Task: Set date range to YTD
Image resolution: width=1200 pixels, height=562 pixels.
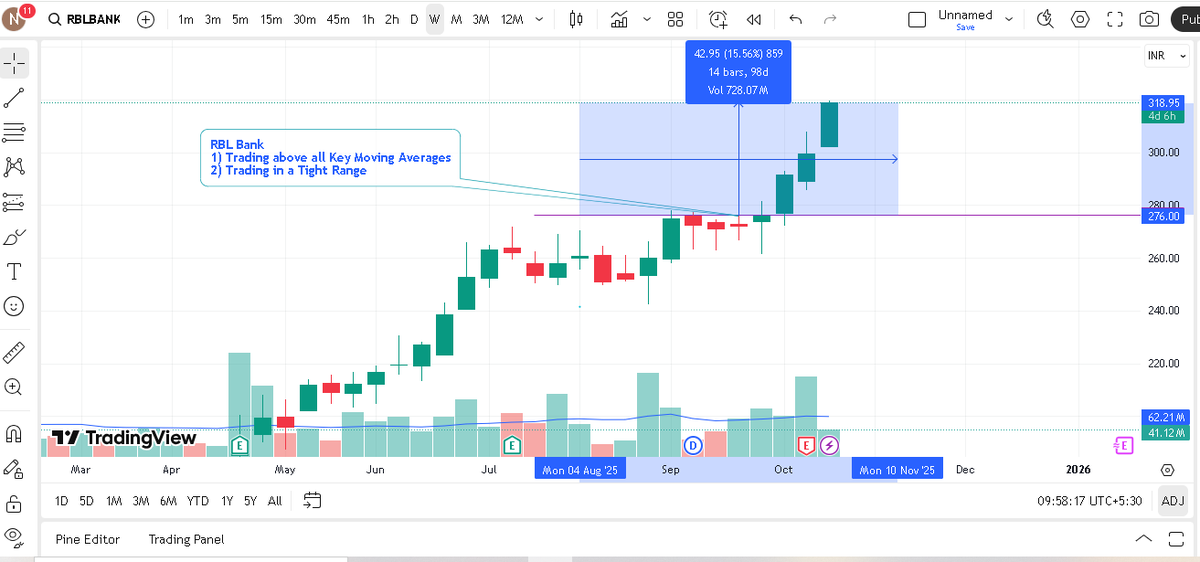Action: point(198,501)
